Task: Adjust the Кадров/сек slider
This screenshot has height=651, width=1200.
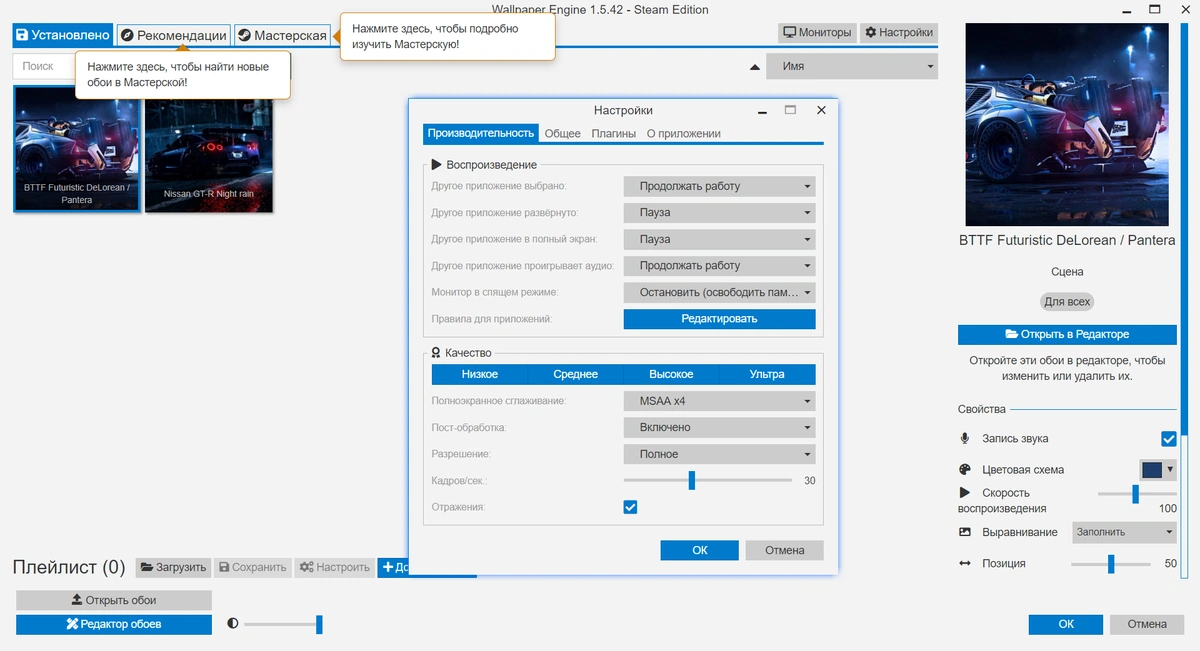Action: [x=691, y=481]
